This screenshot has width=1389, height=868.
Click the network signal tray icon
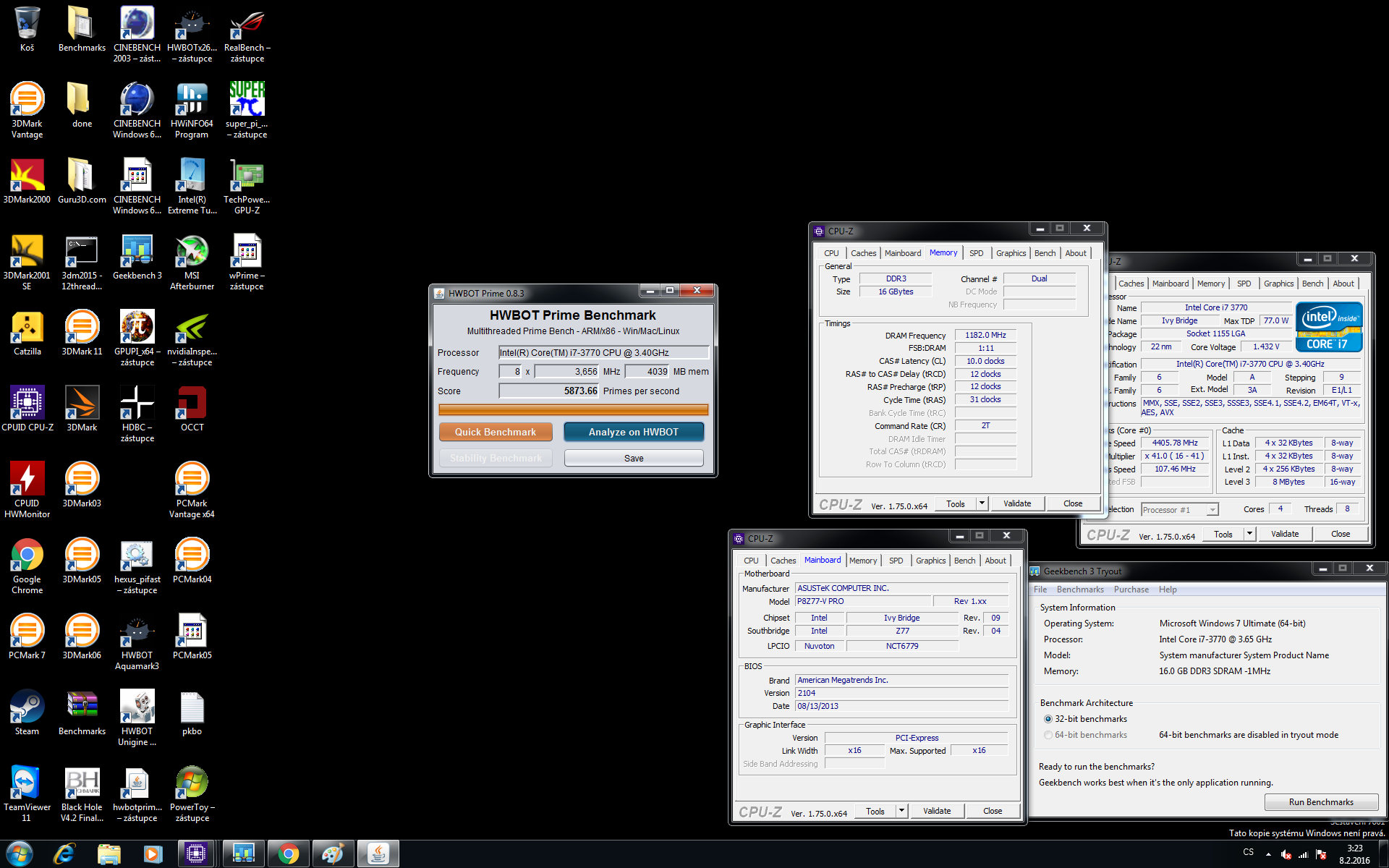[x=1304, y=854]
